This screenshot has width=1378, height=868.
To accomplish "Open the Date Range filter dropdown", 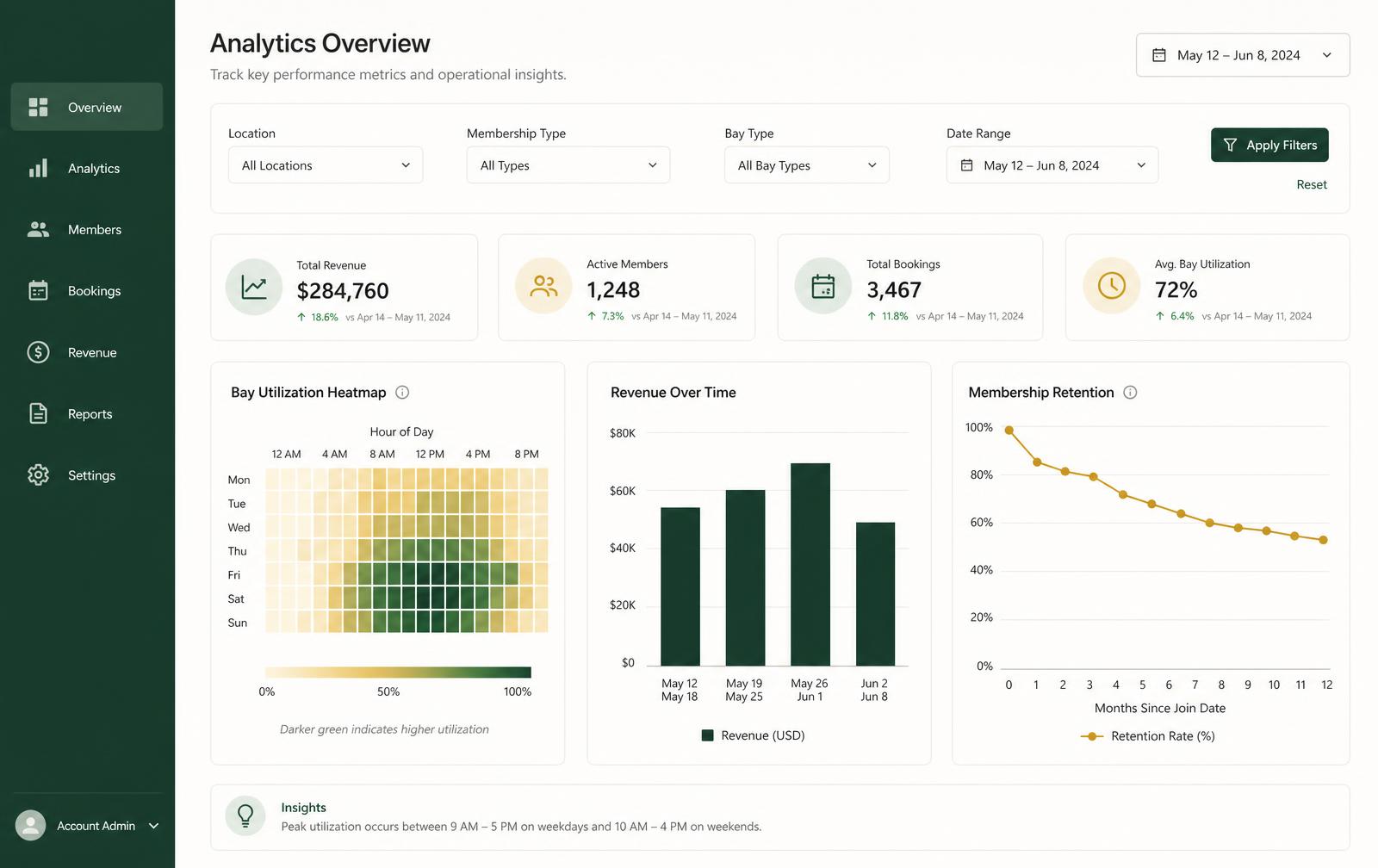I will point(1052,165).
